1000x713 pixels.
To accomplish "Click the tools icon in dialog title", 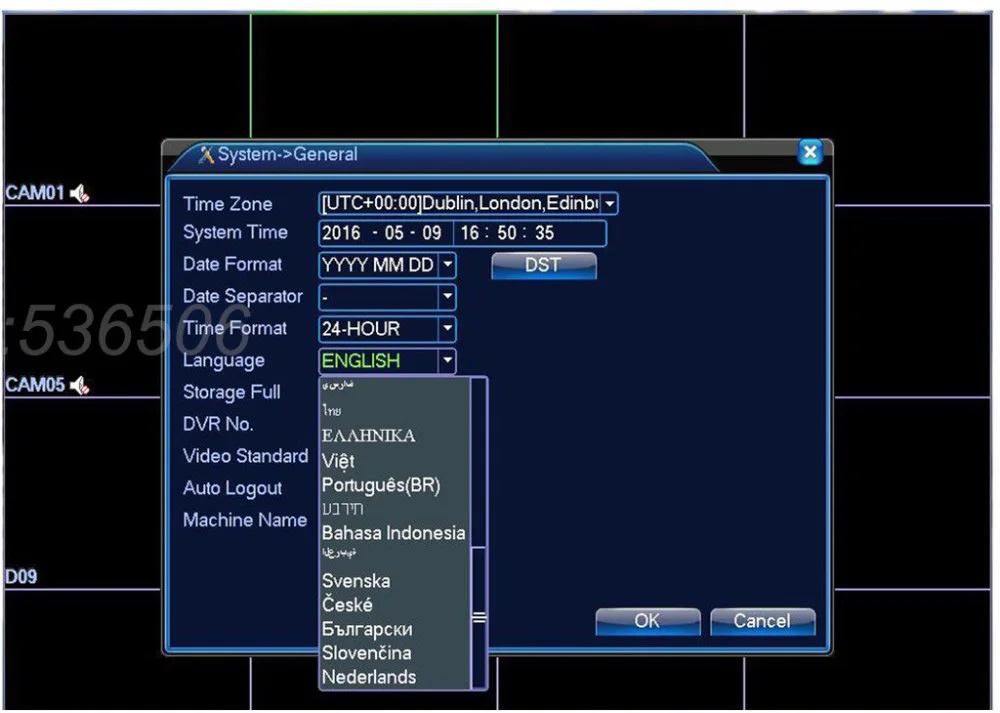I will click(205, 154).
